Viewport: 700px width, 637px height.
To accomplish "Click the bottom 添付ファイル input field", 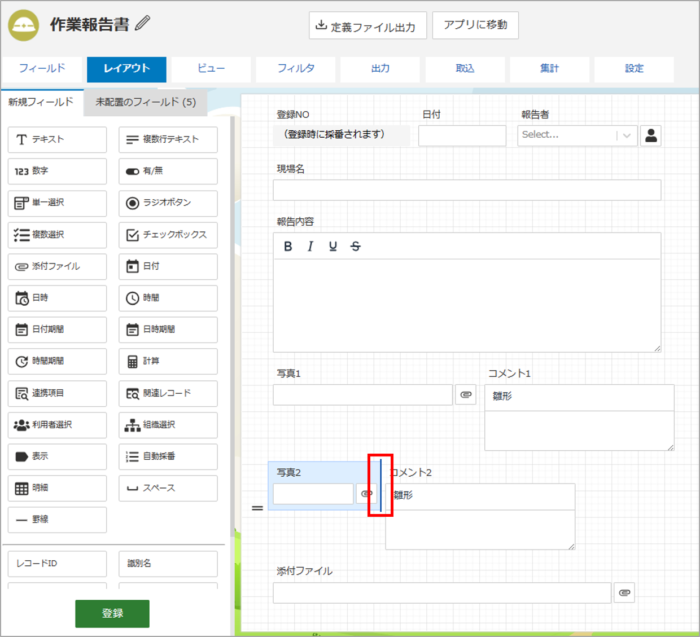I will pyautogui.click(x=442, y=593).
